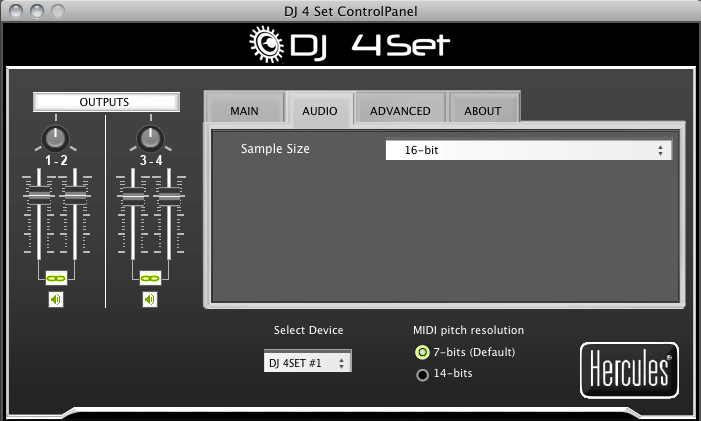Select the AUDIO tab

click(x=320, y=109)
